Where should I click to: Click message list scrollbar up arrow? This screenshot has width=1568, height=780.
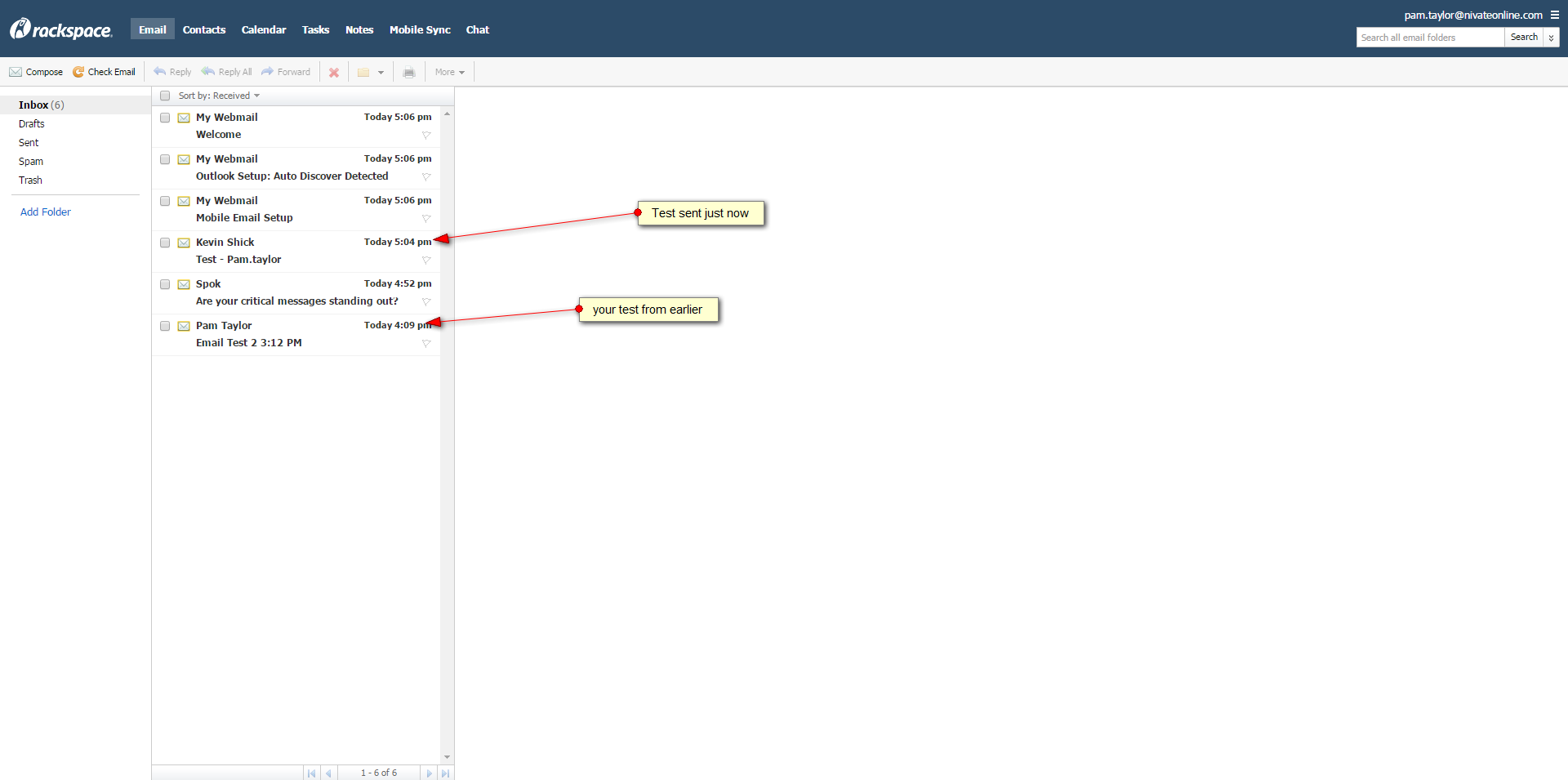[447, 114]
